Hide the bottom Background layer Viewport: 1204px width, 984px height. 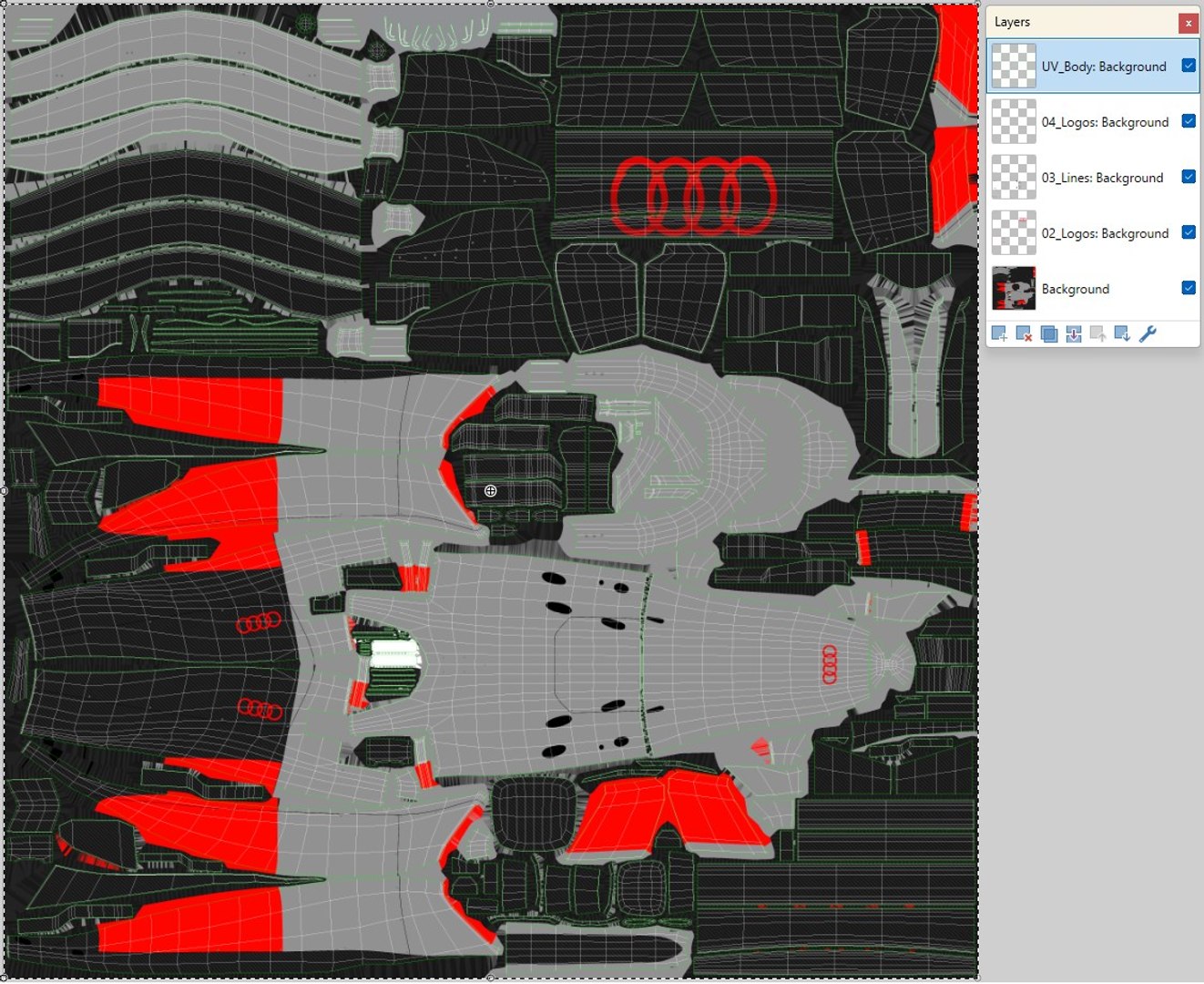point(1189,288)
